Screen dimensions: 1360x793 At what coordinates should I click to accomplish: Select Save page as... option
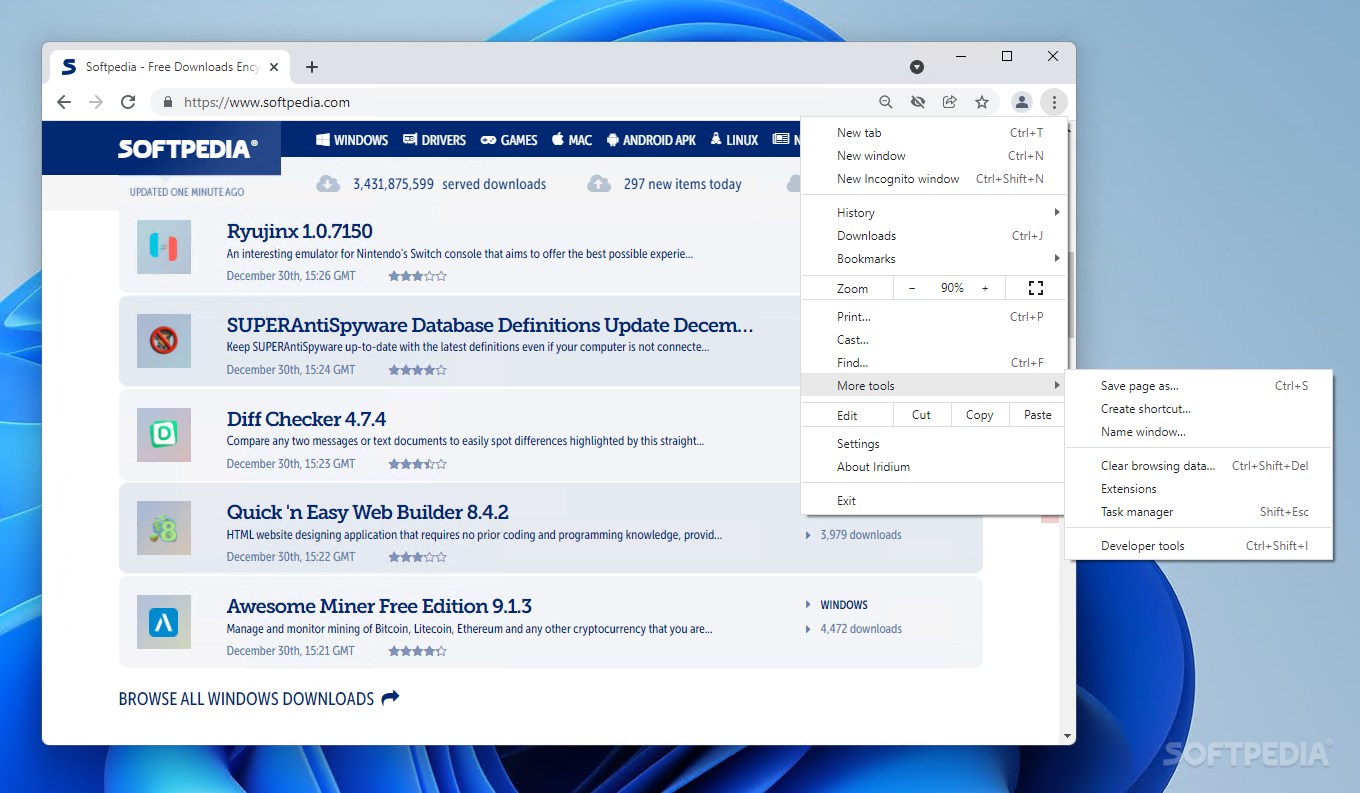pyautogui.click(x=1199, y=386)
